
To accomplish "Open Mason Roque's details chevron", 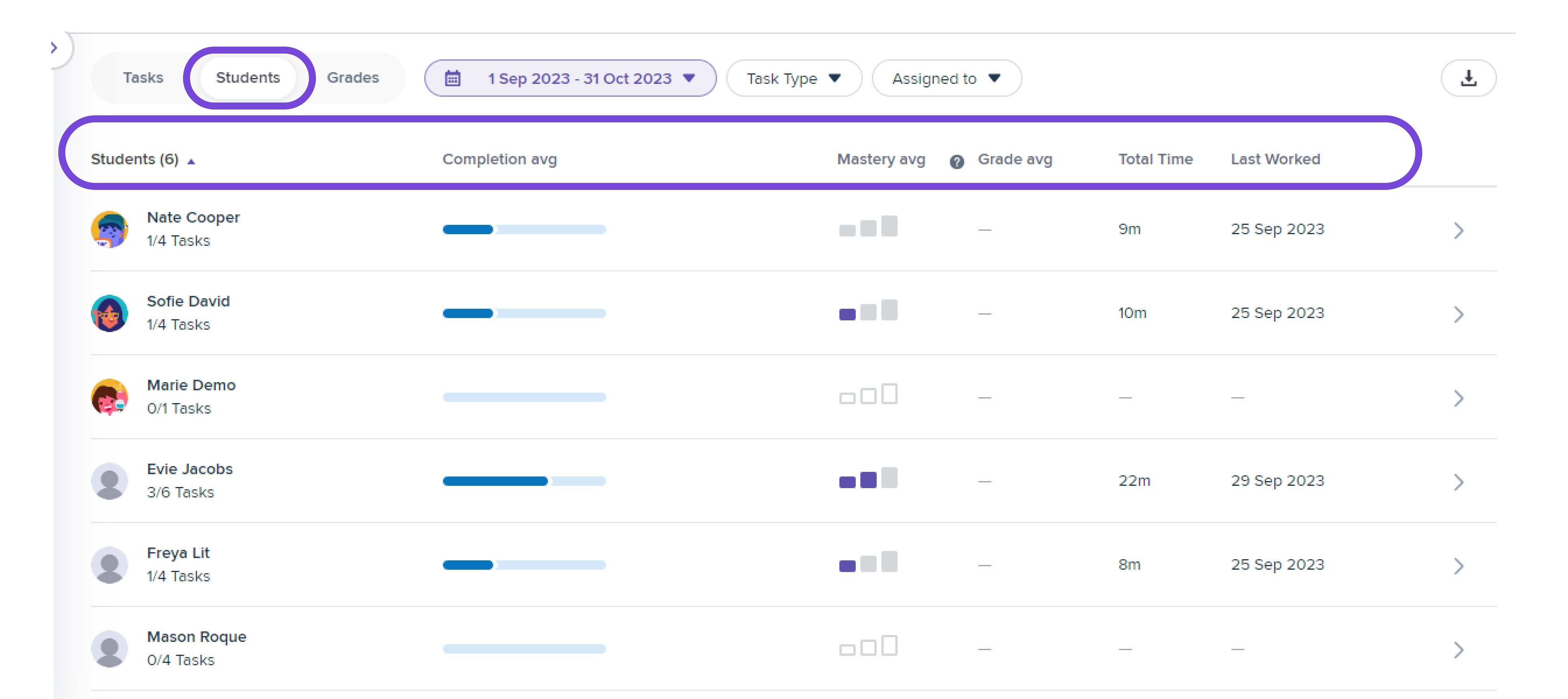I will [1458, 650].
